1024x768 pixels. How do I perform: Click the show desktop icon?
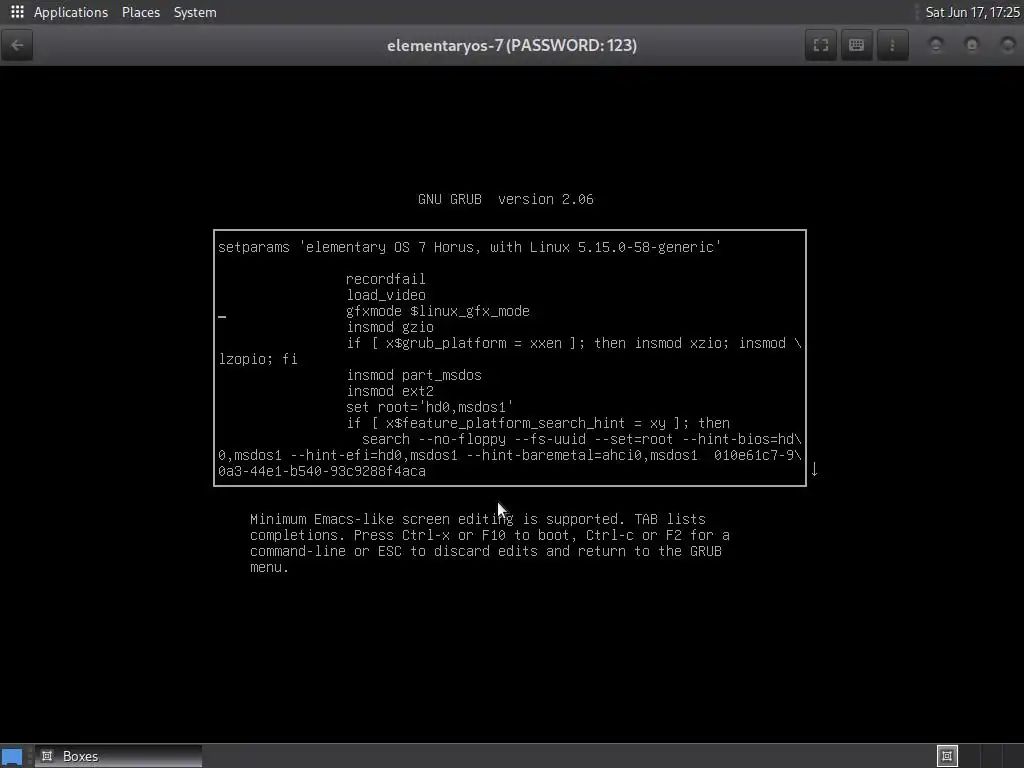[12, 757]
